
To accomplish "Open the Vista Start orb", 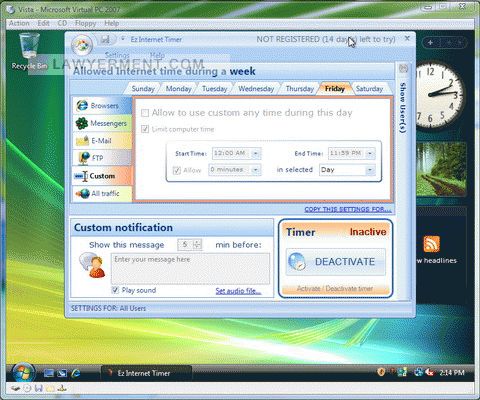I will 23,373.
